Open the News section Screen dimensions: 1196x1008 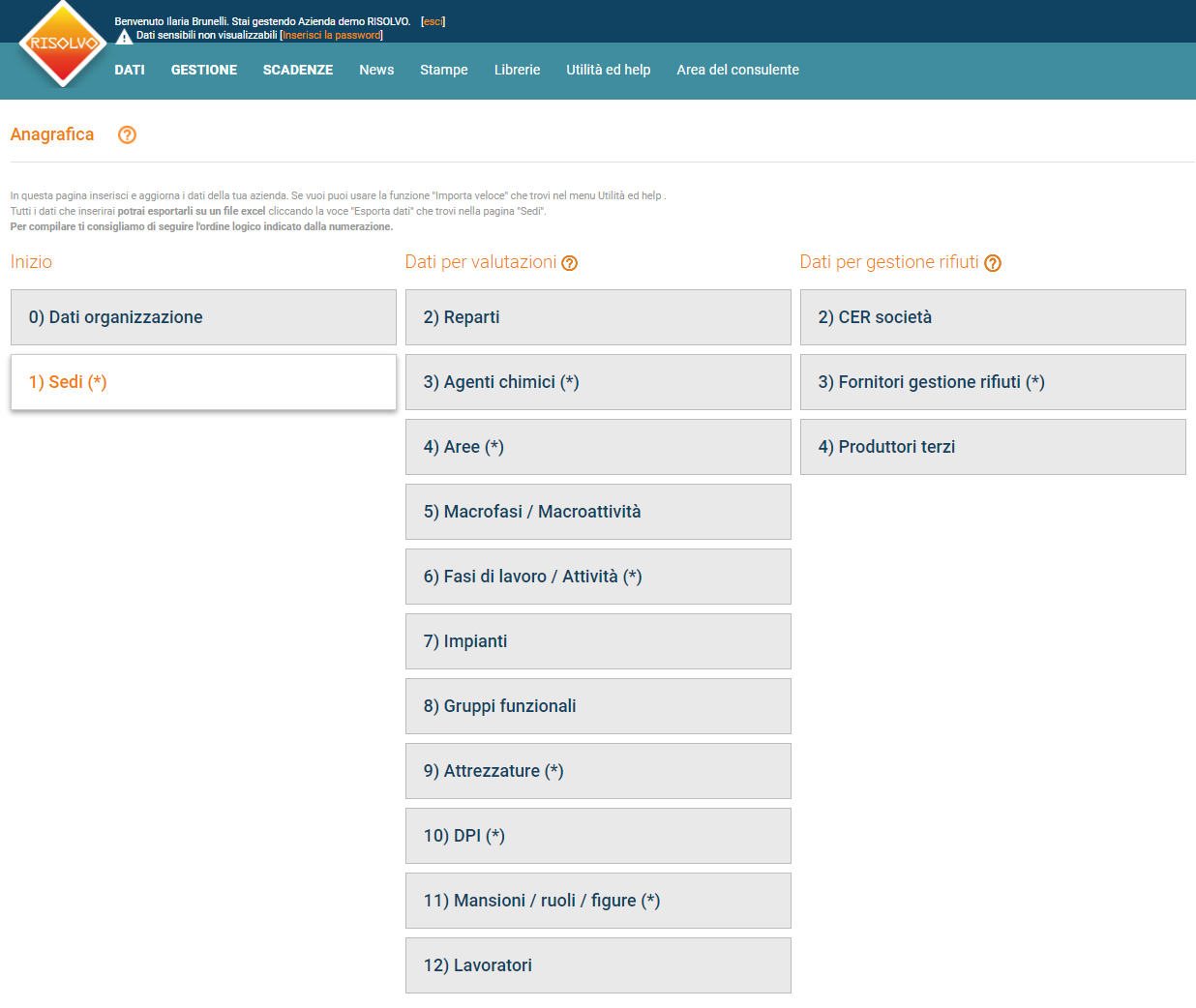(x=376, y=70)
